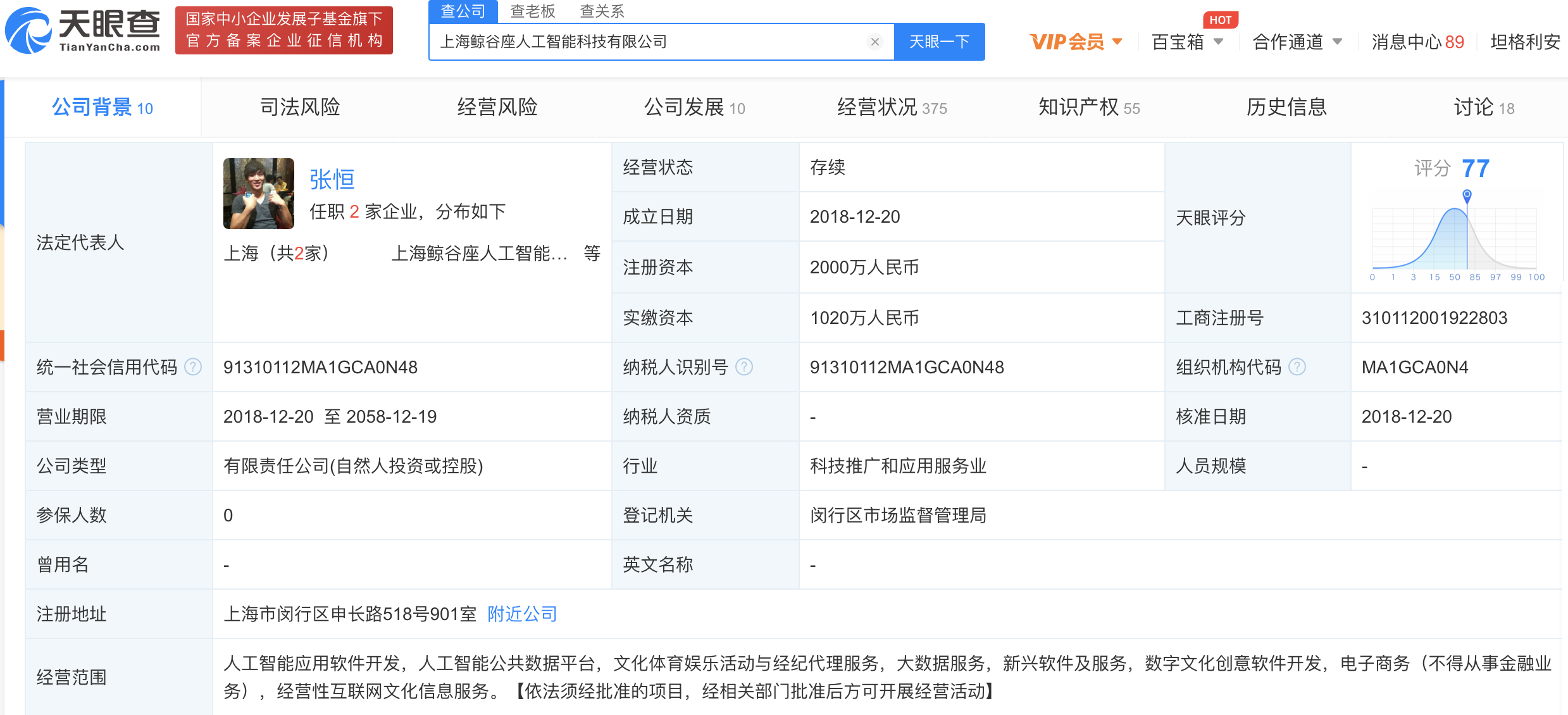1568x715 pixels.
Task: Select the 公司背景 tab
Action: tap(103, 108)
